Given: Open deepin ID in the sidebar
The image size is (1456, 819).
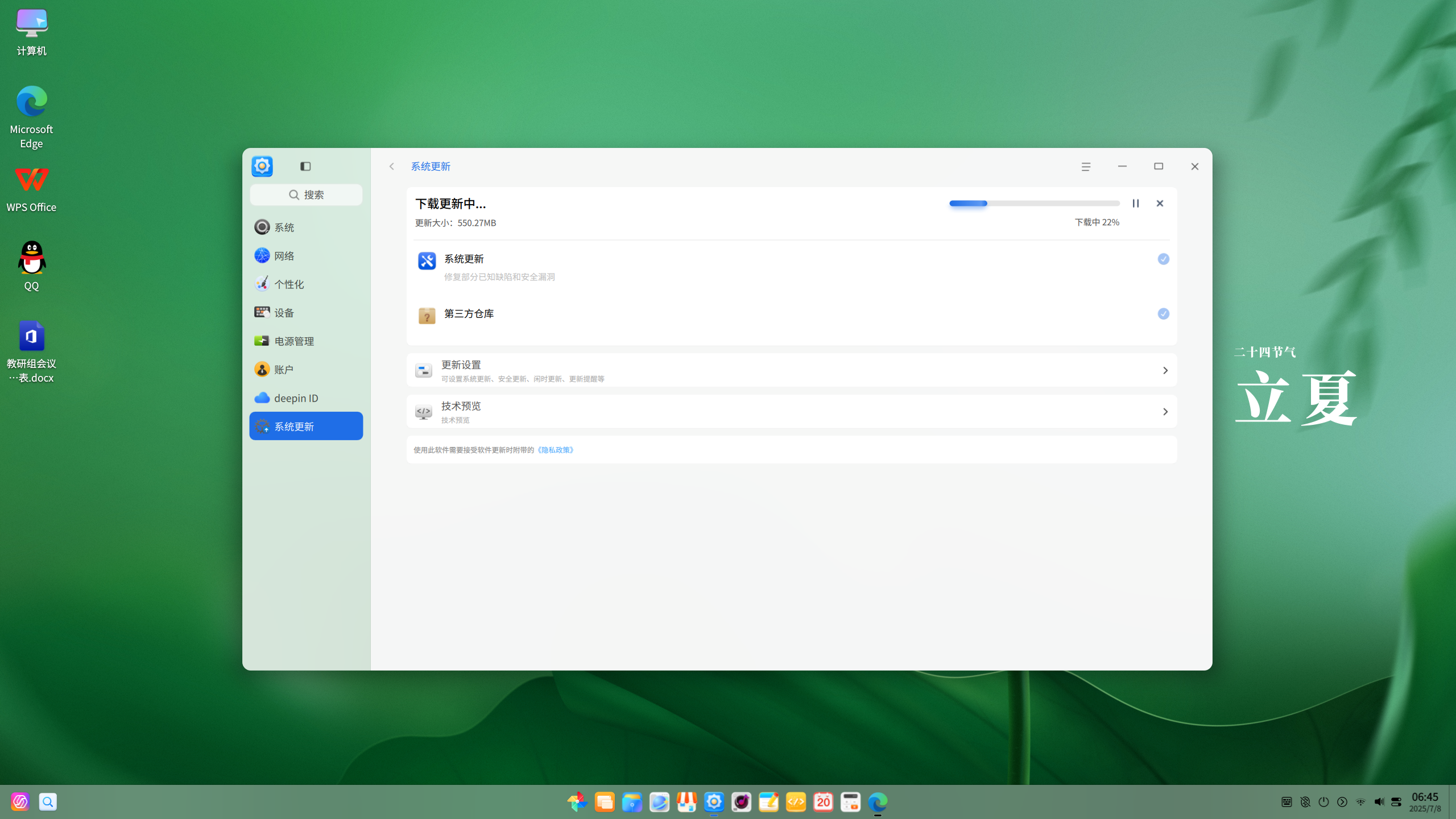Looking at the screenshot, I should tap(306, 398).
